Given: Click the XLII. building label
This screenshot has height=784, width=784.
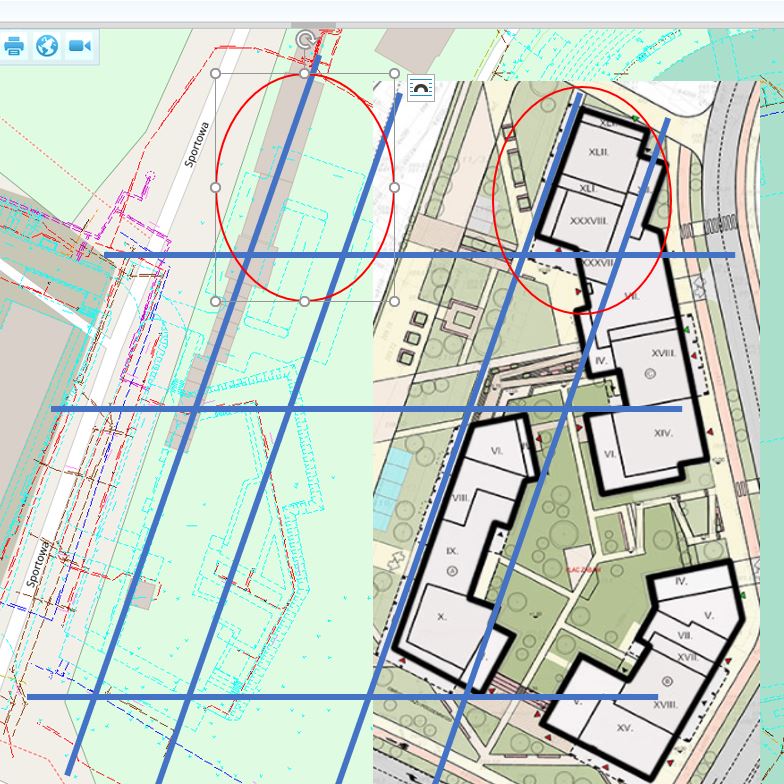Looking at the screenshot, I should click(x=598, y=152).
